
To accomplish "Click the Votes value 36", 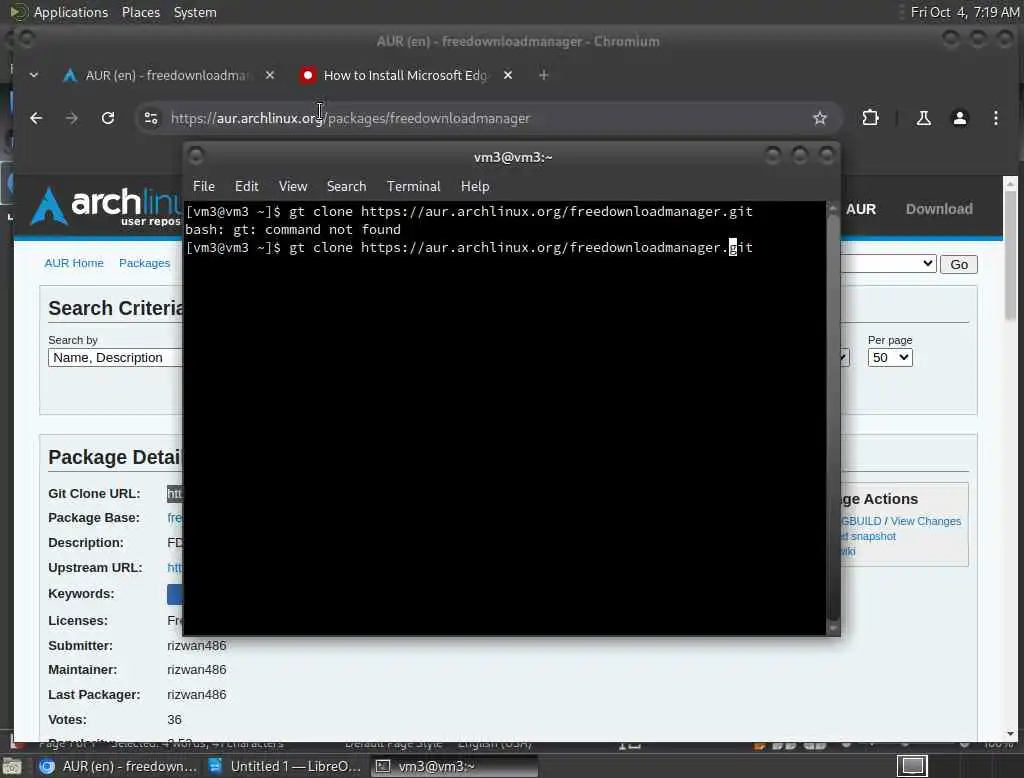I will (174, 719).
